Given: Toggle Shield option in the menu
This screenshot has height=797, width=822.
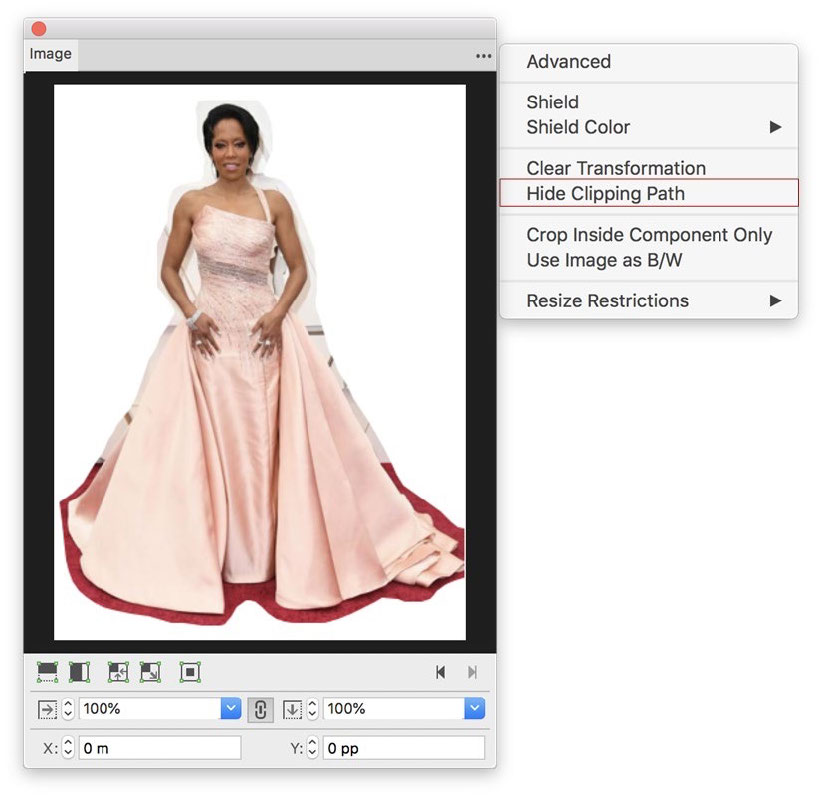Looking at the screenshot, I should 552,102.
